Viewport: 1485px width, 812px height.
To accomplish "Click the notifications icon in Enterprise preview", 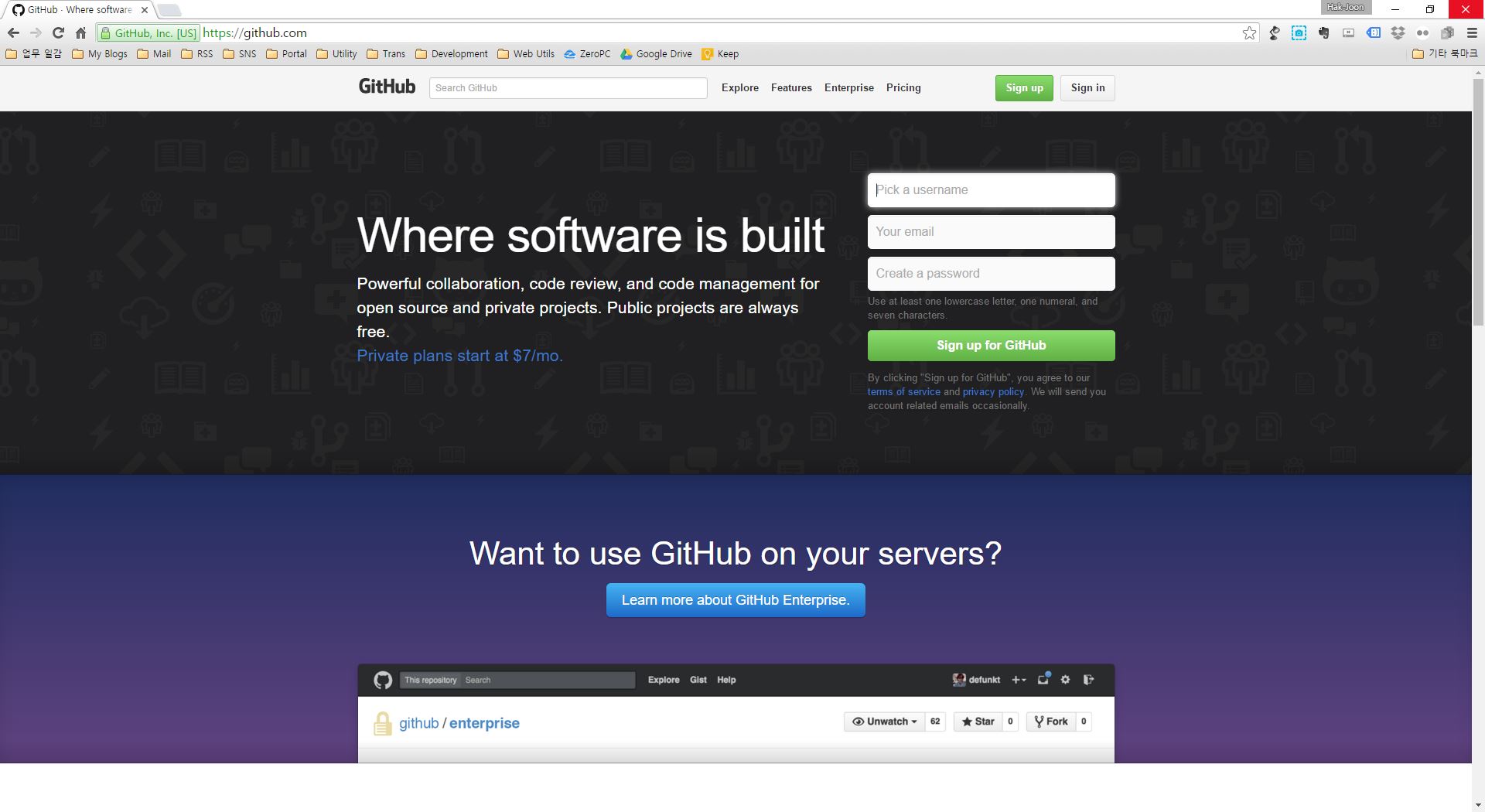I will click(x=1043, y=679).
